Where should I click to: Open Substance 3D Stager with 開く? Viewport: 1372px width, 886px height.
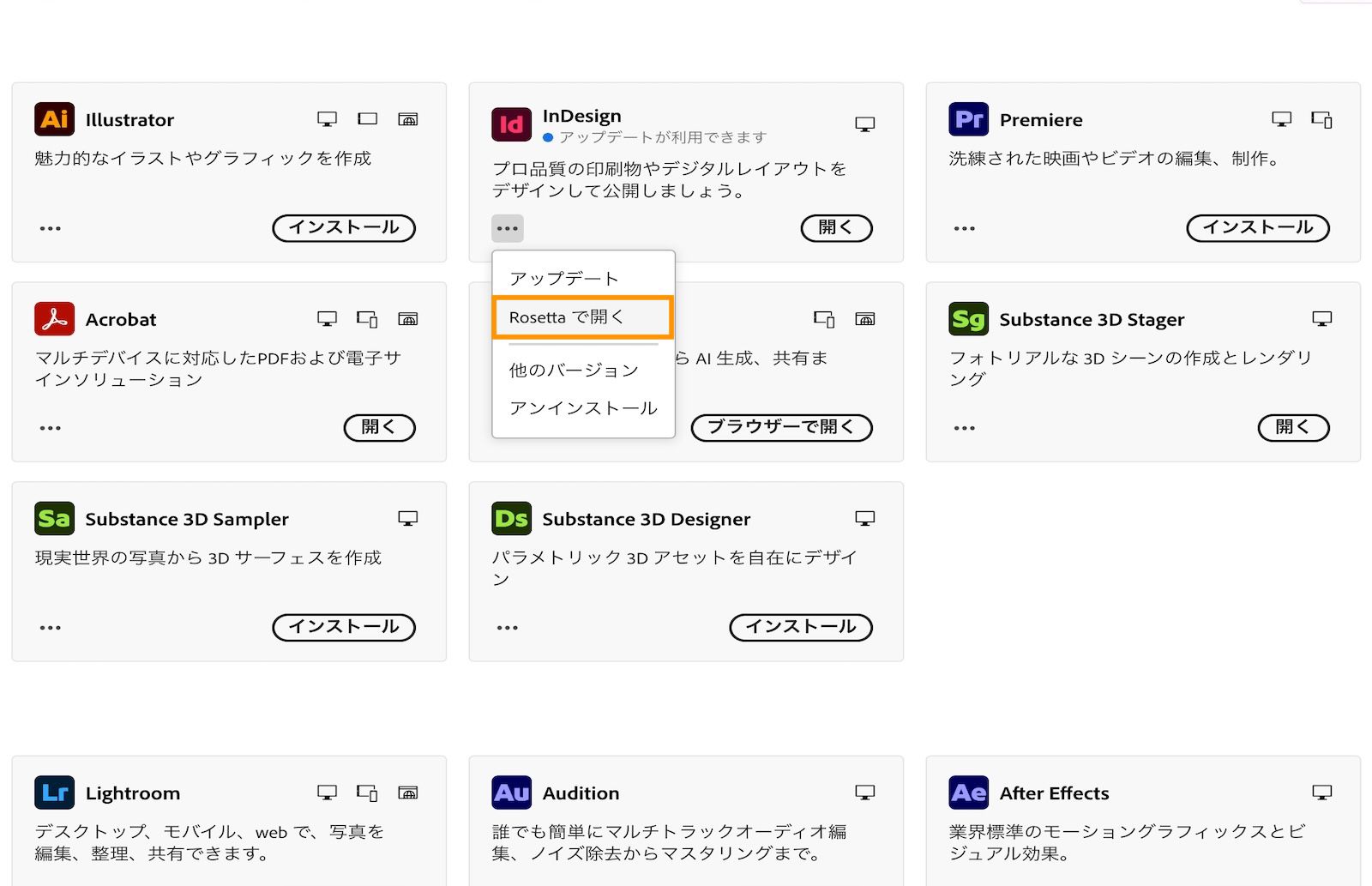pyautogui.click(x=1293, y=427)
